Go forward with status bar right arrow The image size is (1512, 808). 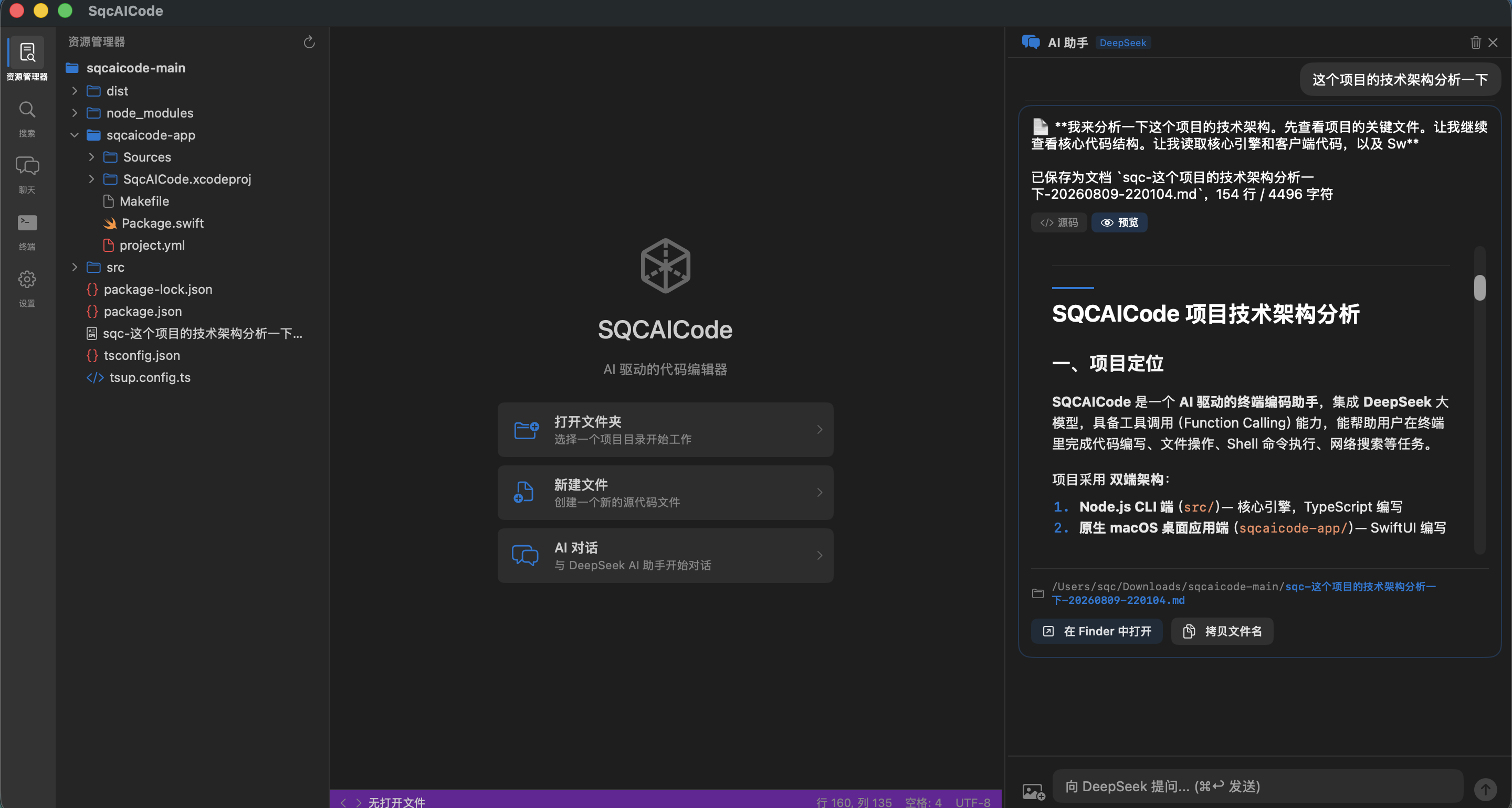coord(359,802)
